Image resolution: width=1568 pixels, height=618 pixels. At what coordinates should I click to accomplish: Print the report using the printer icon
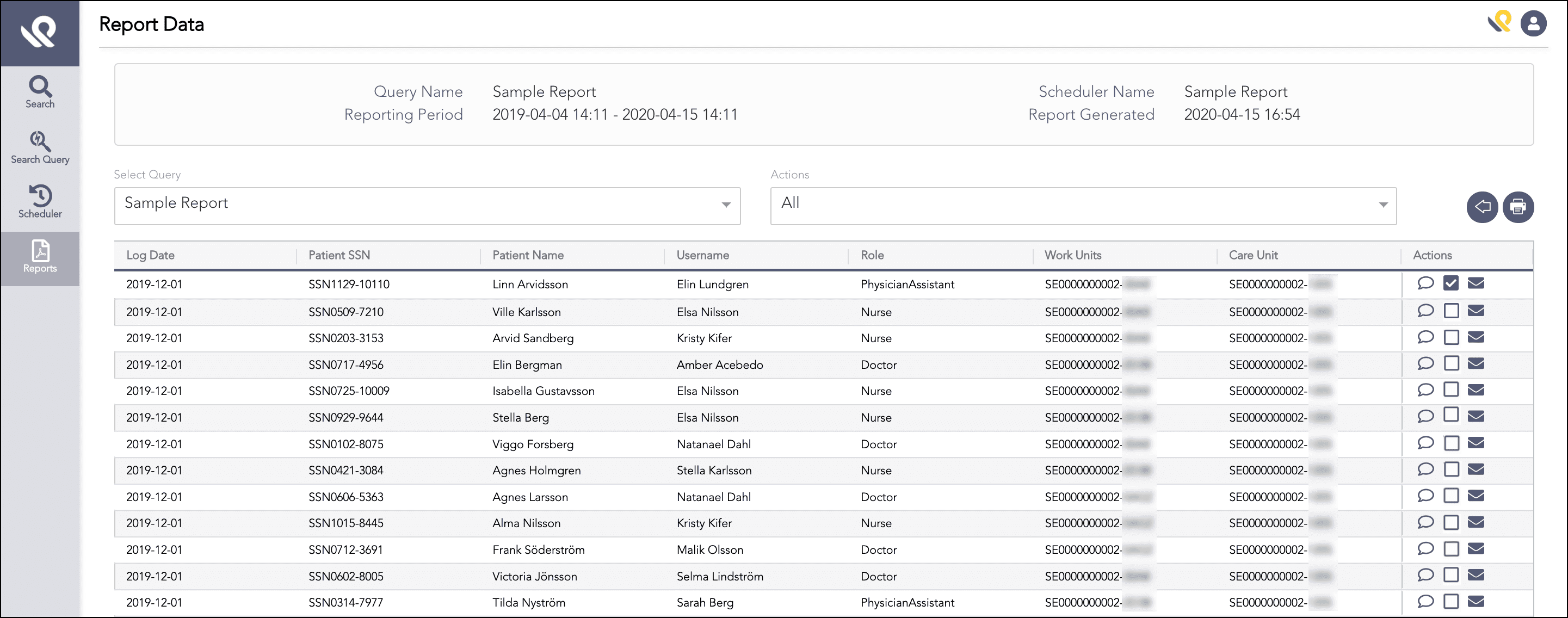[x=1518, y=207]
